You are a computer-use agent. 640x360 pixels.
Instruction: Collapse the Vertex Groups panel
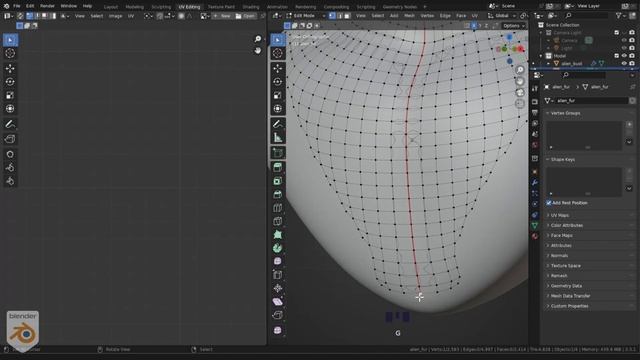[x=590, y=113]
